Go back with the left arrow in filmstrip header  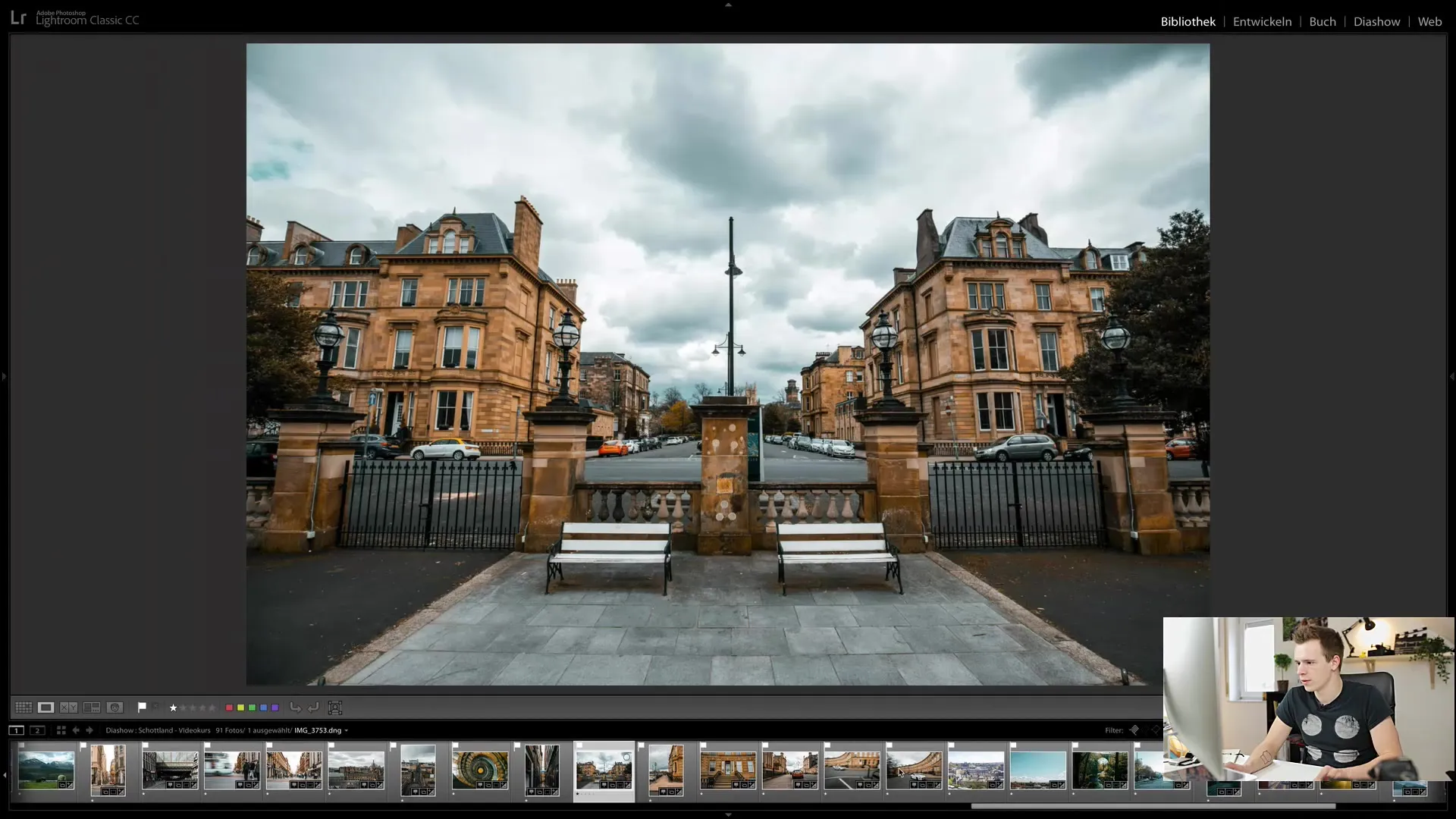coord(76,730)
